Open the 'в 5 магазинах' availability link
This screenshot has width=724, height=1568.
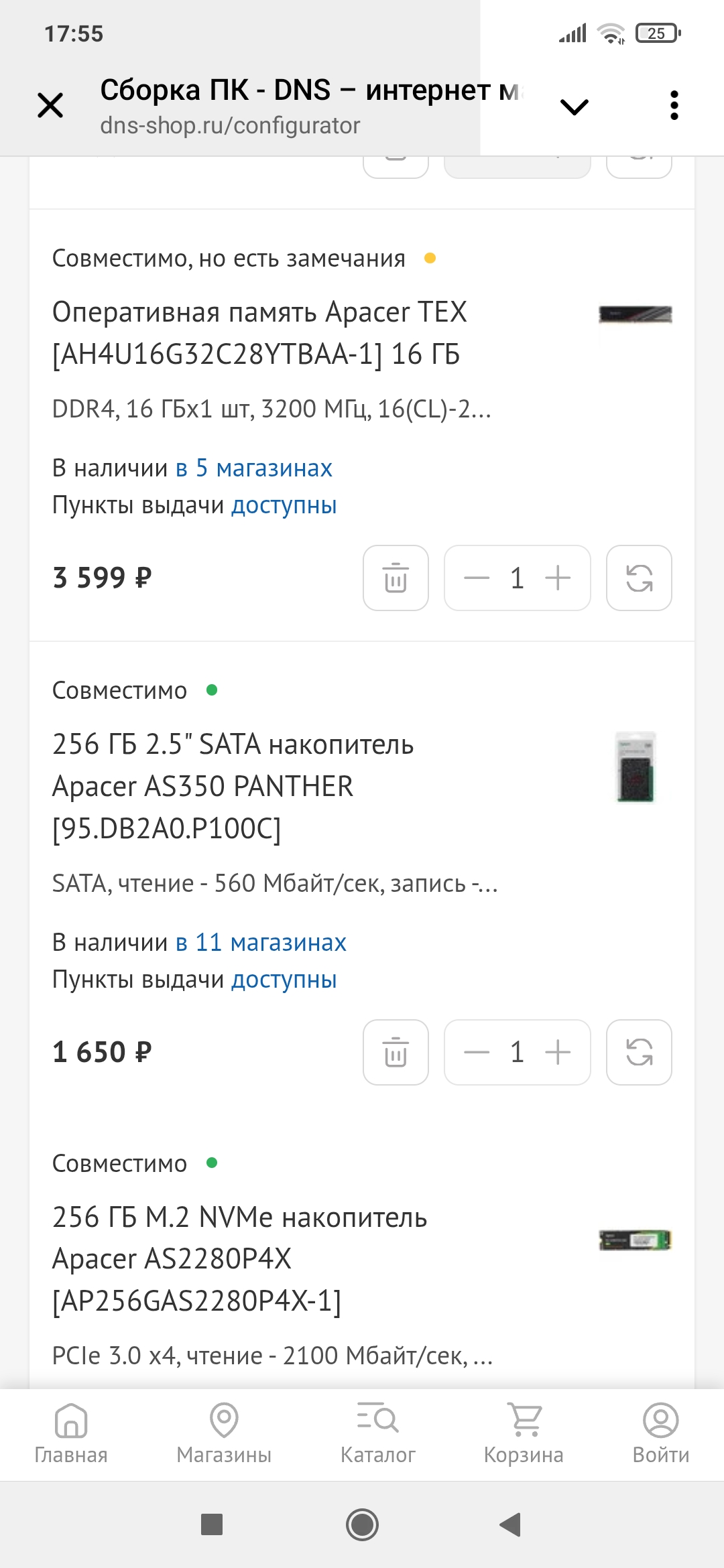[x=254, y=468]
